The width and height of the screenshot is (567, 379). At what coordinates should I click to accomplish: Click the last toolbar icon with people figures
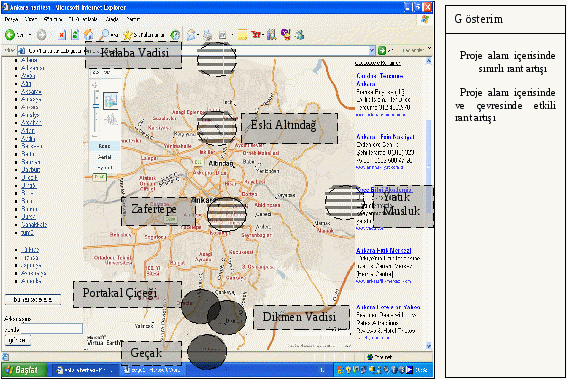click(299, 35)
